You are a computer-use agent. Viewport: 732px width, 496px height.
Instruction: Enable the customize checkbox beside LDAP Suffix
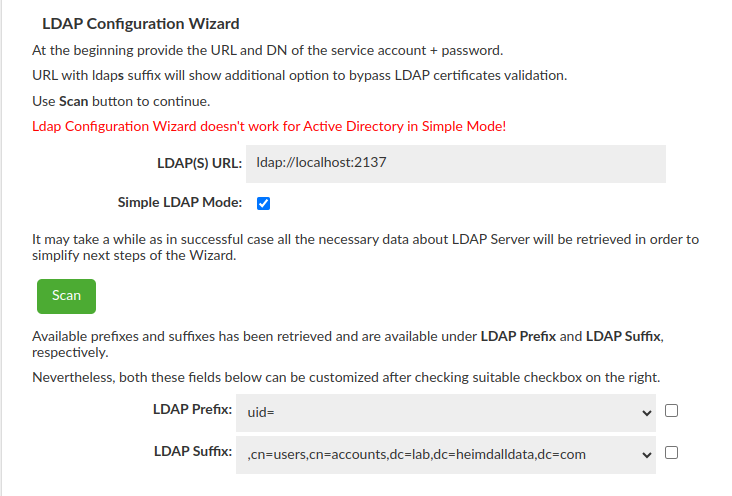(x=672, y=453)
